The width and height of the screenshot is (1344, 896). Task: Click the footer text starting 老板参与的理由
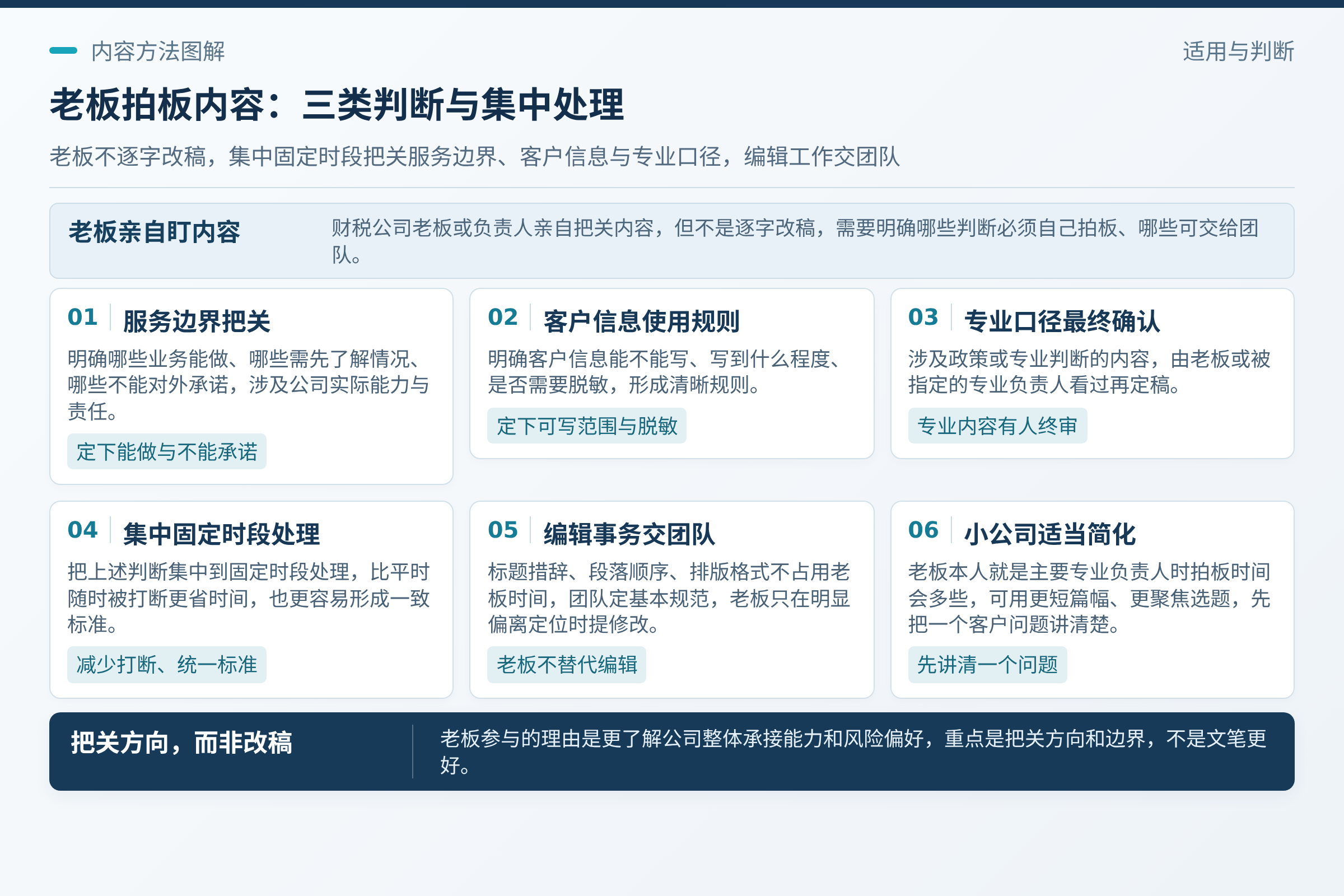click(x=853, y=752)
